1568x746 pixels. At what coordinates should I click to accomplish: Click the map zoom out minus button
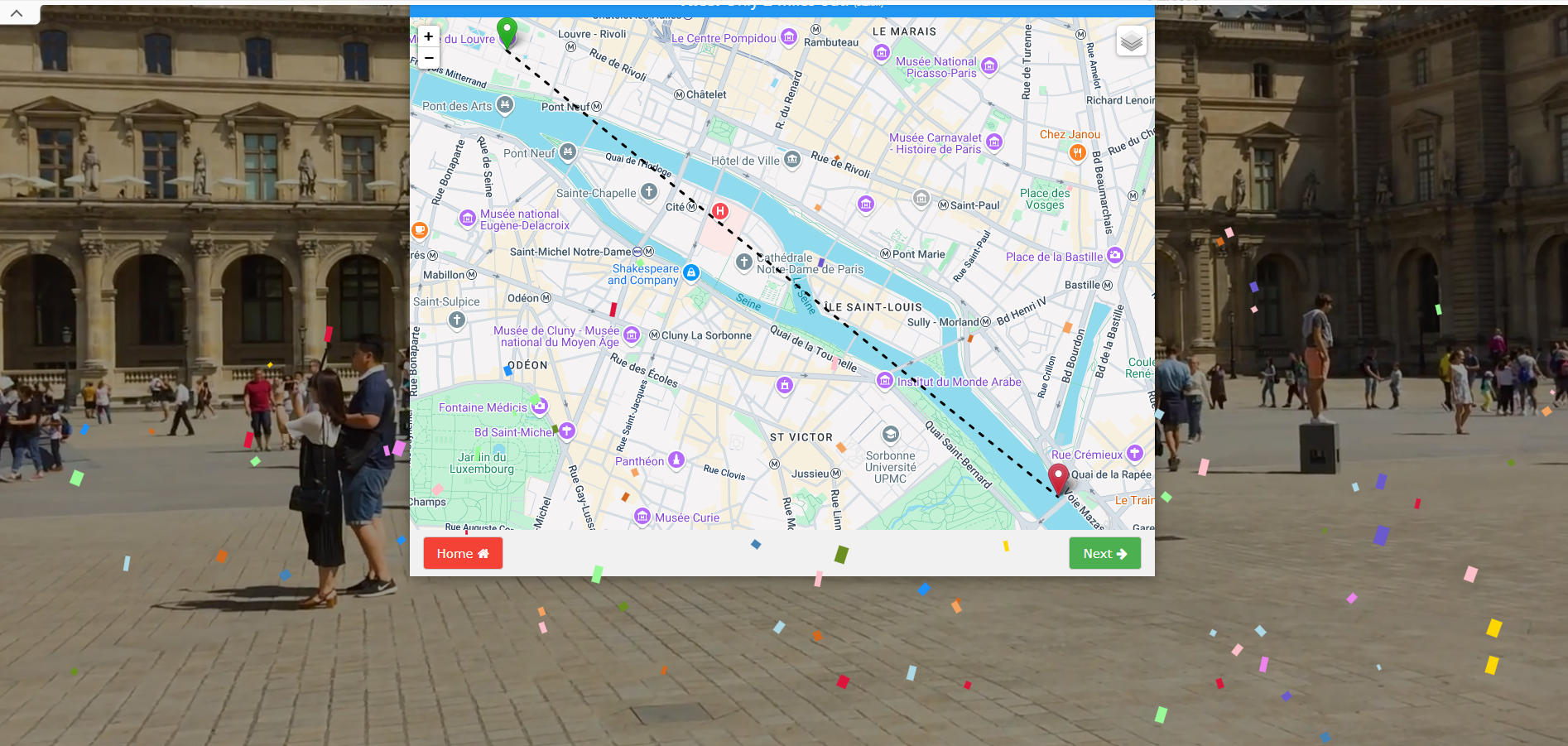tap(428, 58)
